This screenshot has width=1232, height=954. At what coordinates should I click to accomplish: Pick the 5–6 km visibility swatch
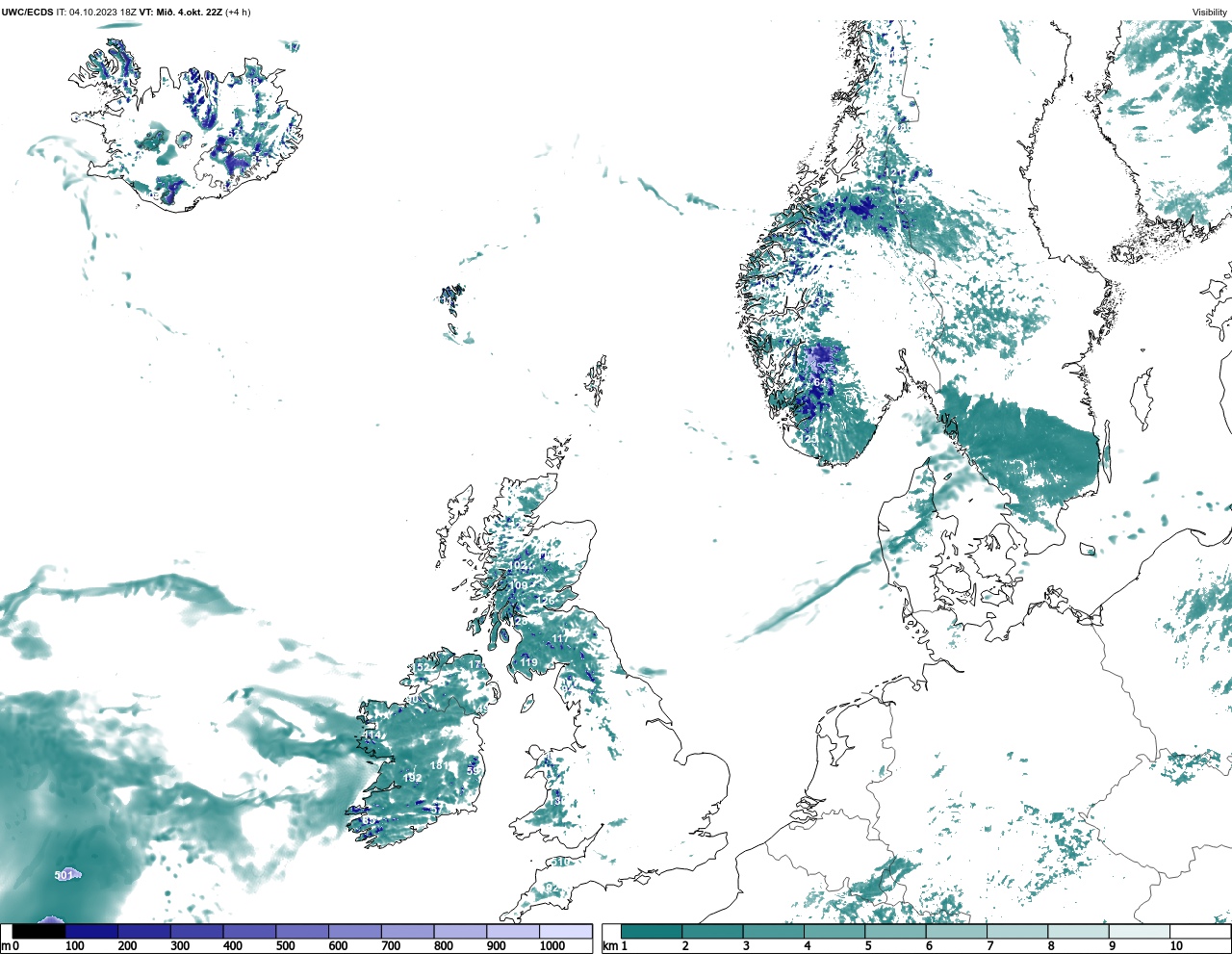click(895, 932)
